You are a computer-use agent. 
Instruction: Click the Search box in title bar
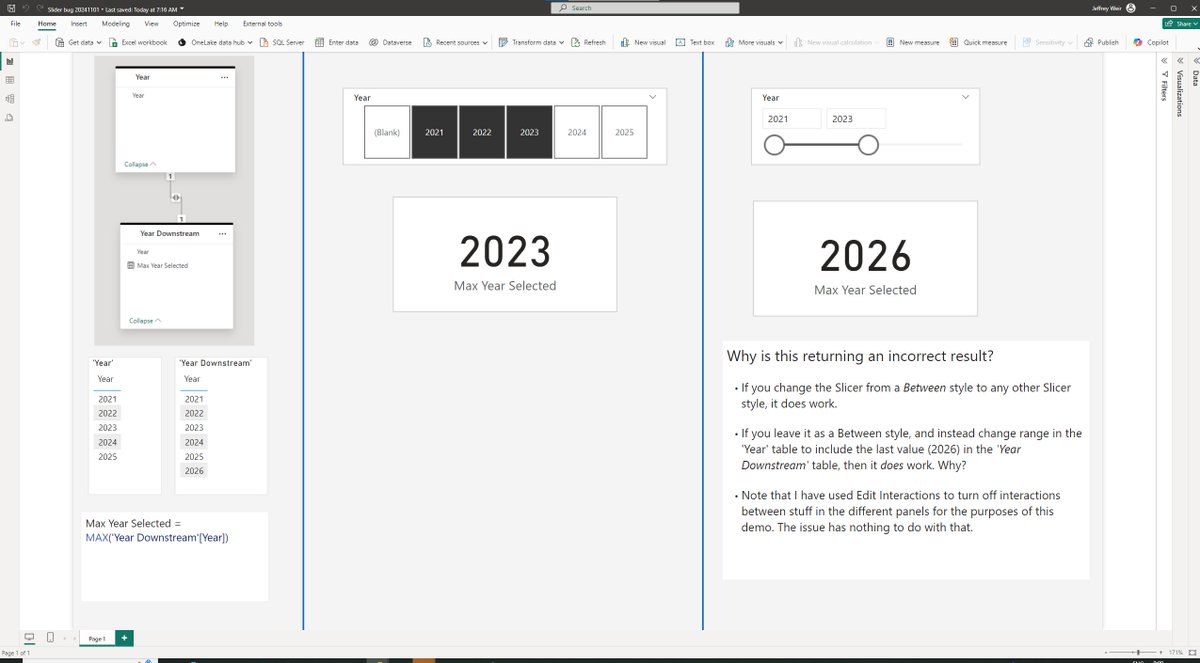[x=646, y=7]
